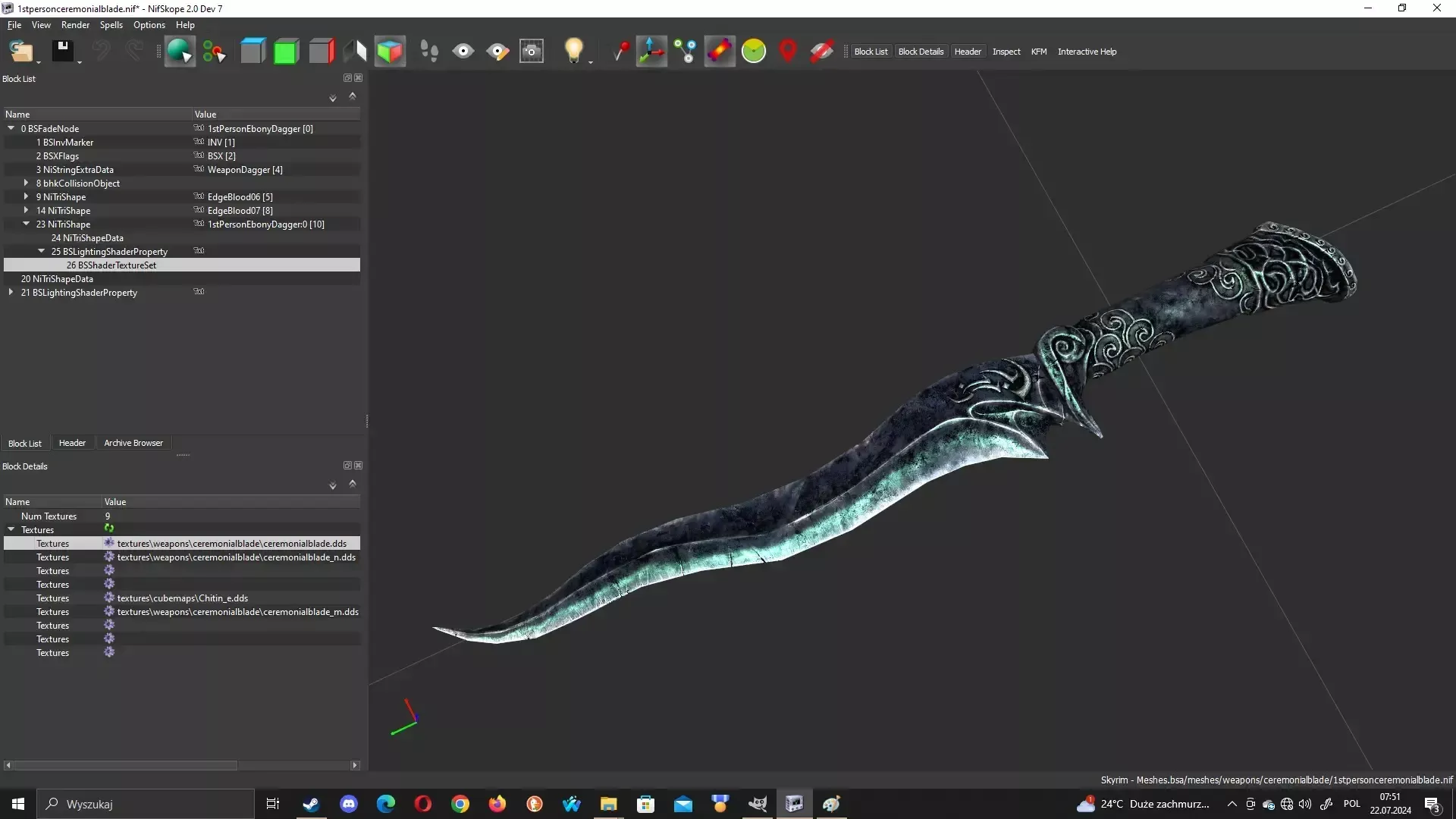Toggle Block List panel toolbar button
The image size is (1456, 819).
click(x=871, y=52)
